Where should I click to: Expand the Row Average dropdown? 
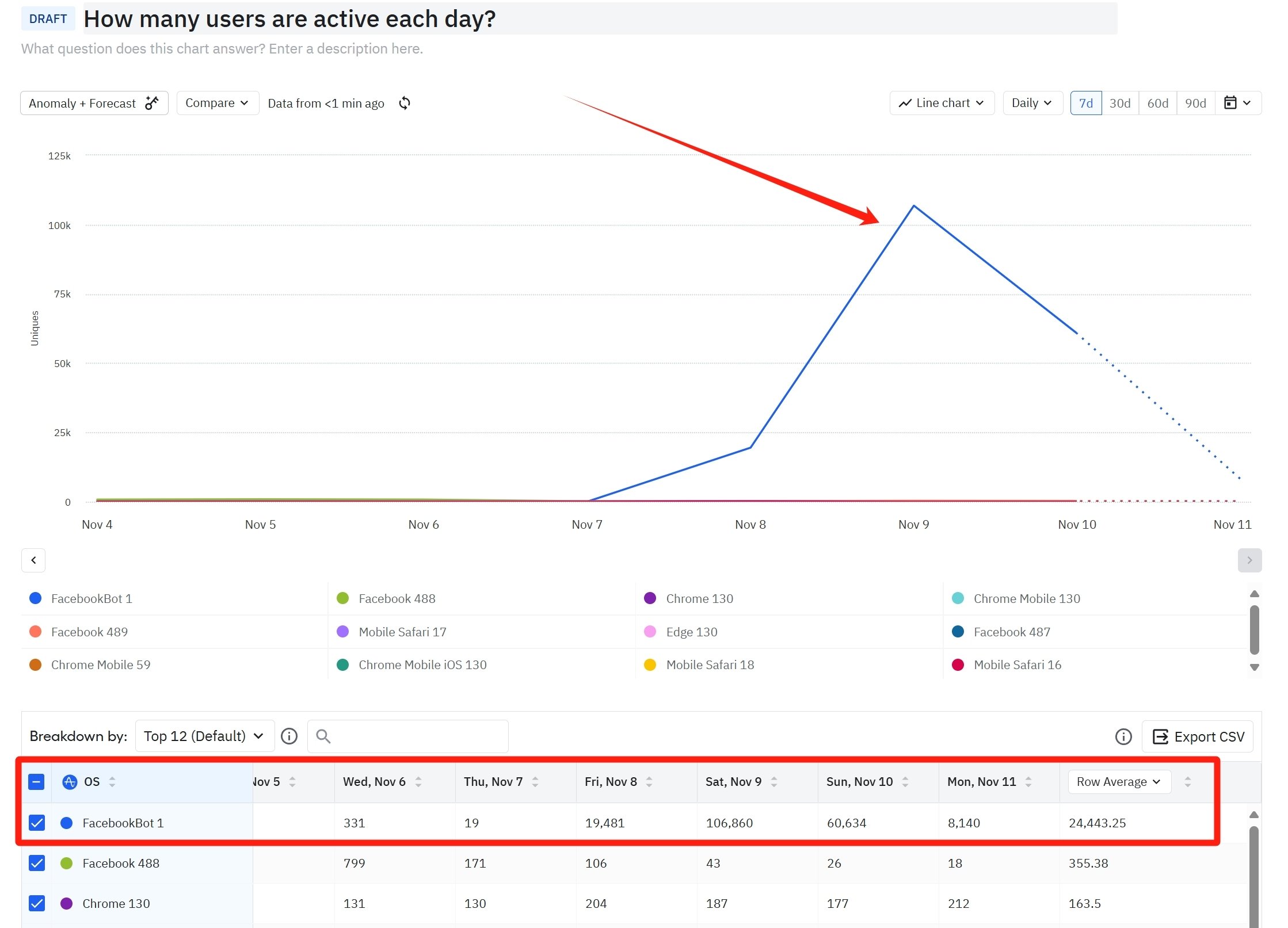click(x=1119, y=782)
